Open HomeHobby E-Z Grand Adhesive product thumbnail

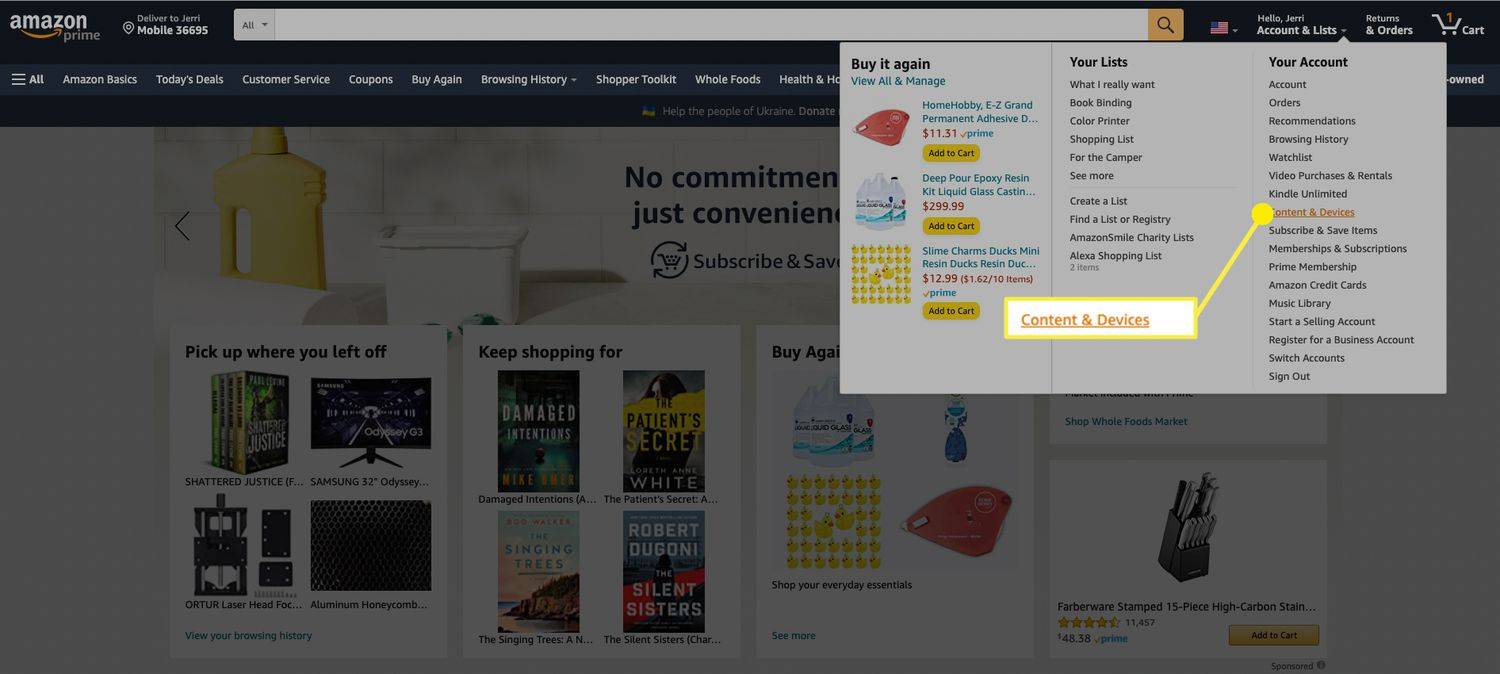click(881, 126)
